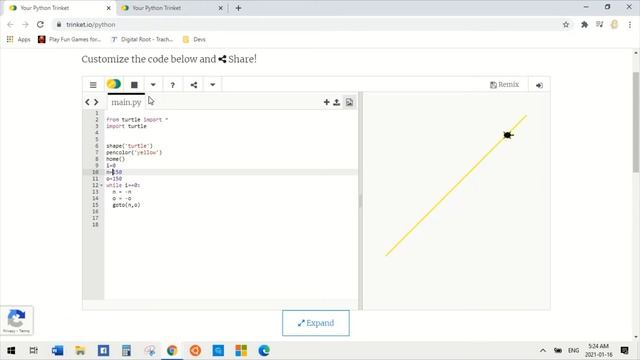
Task: Click the Remix button
Action: pos(504,84)
